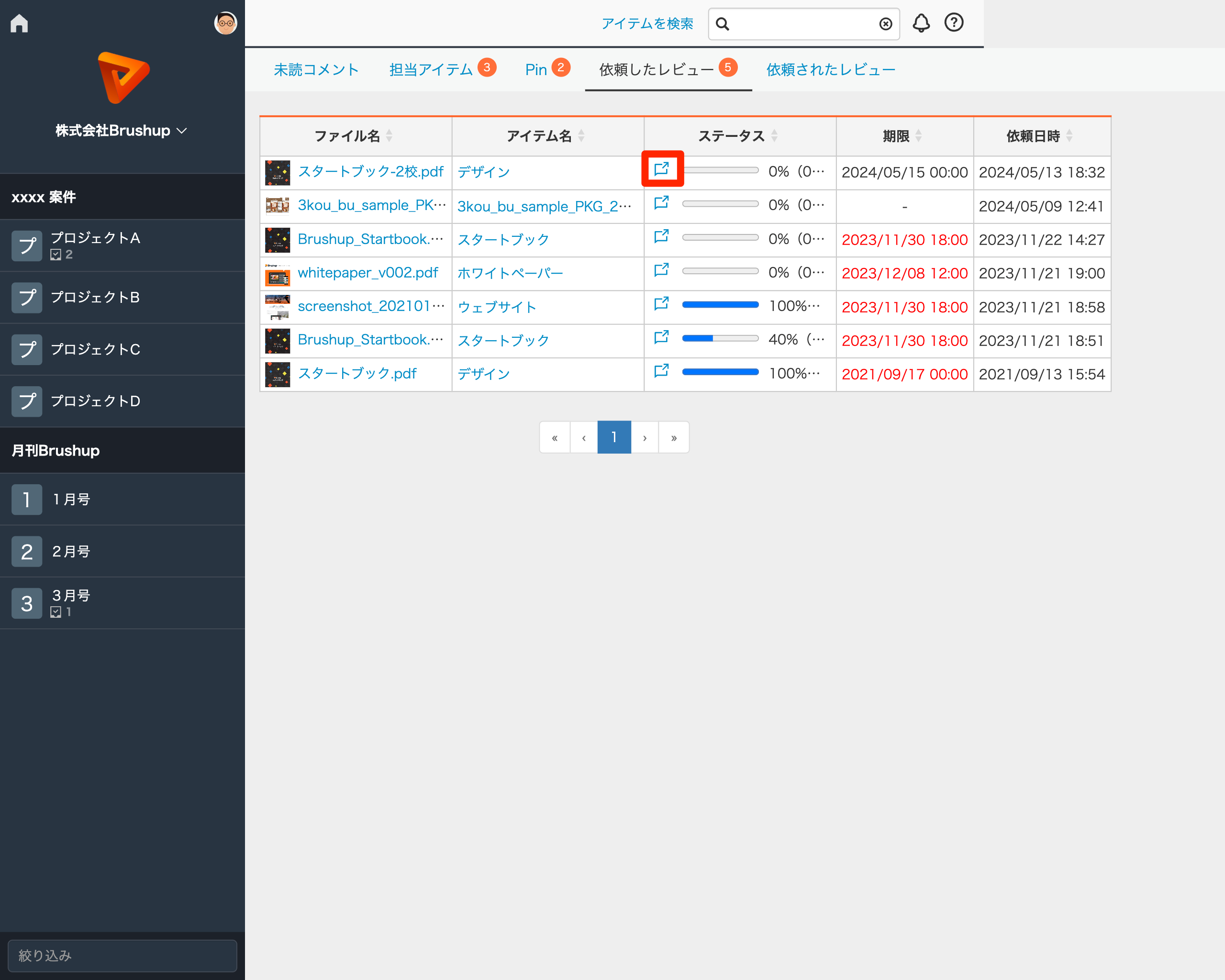Expand the 株式会社Brushup company dropdown

[x=122, y=131]
